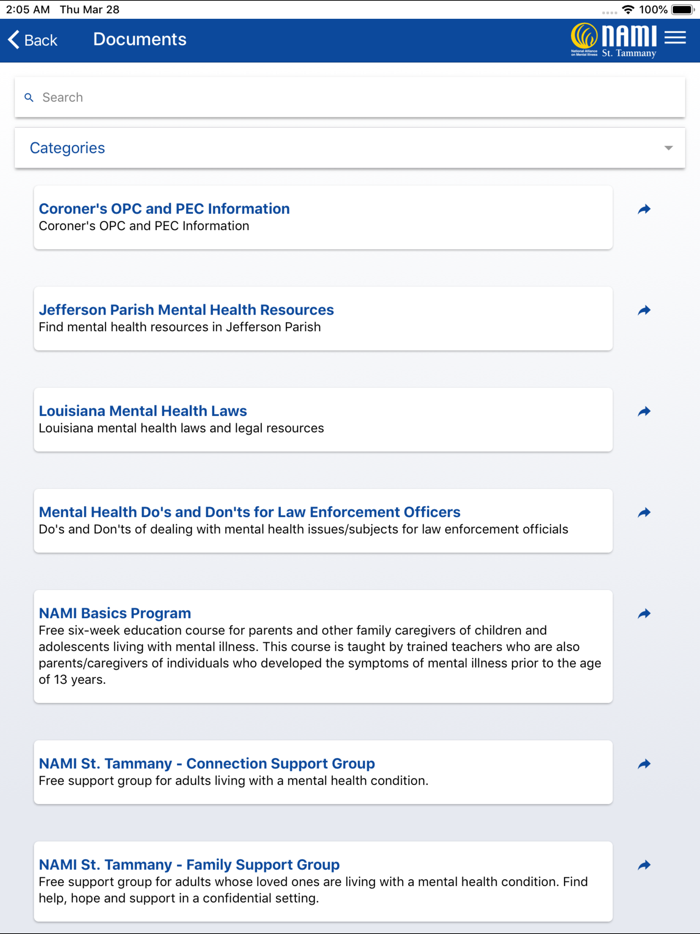This screenshot has width=700, height=934.
Task: Open NAMI St. Tammany Connection Support Group
Action: [x=323, y=773]
